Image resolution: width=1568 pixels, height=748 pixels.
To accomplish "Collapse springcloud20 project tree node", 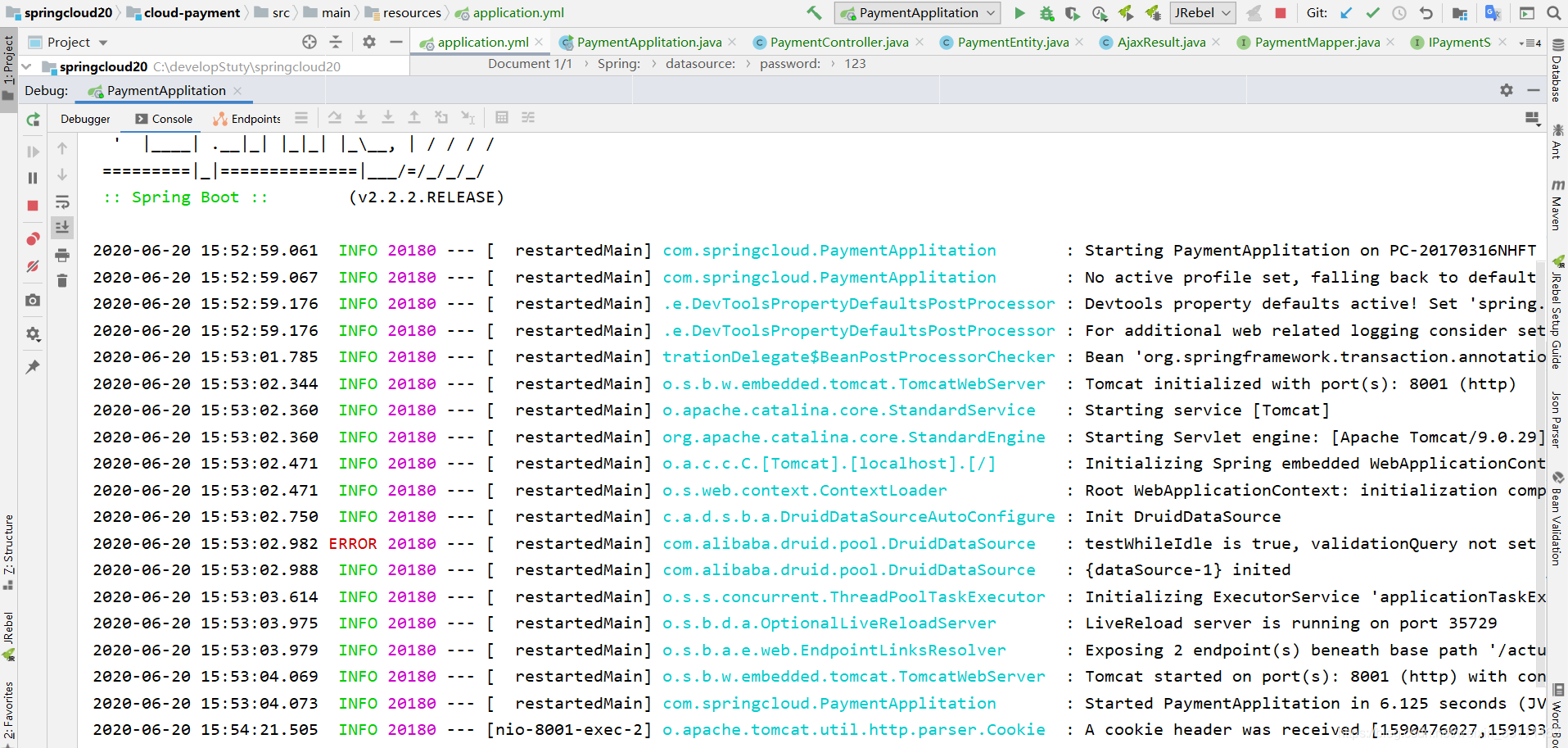I will tap(27, 66).
